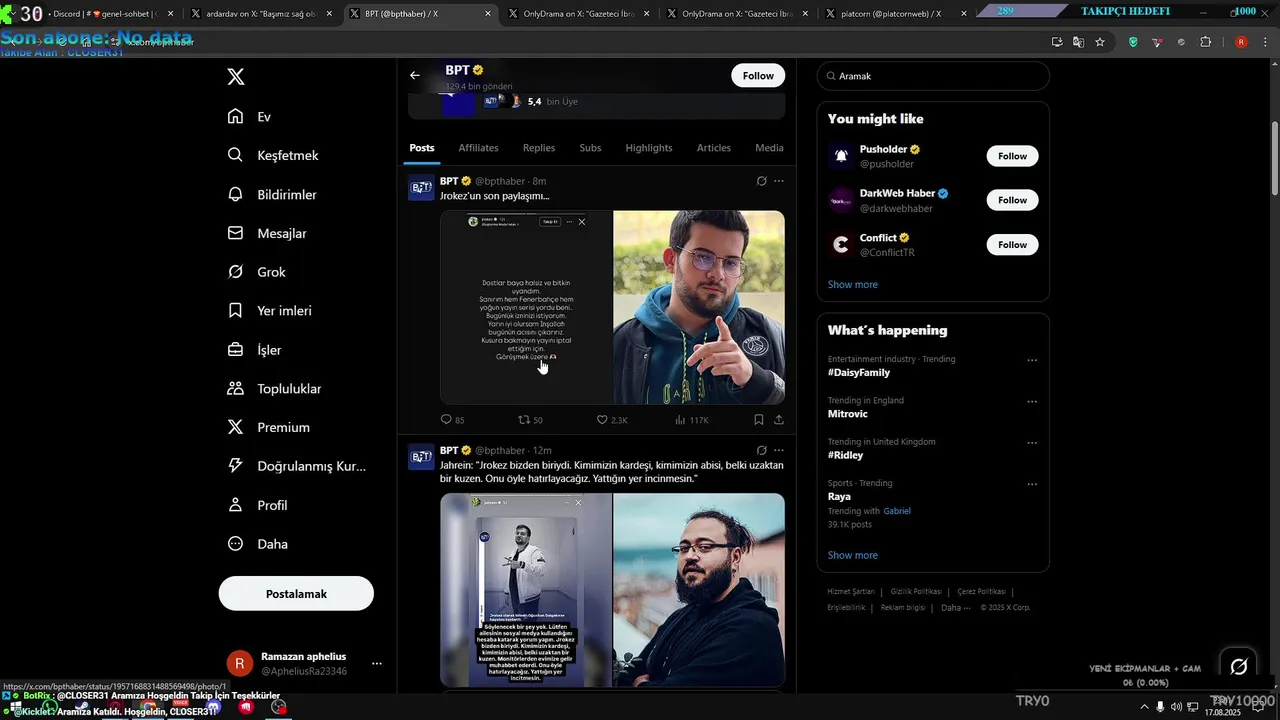The width and height of the screenshot is (1280, 720).
Task: Bookmark the Jrokez'un son paylaşımı post
Action: (759, 420)
